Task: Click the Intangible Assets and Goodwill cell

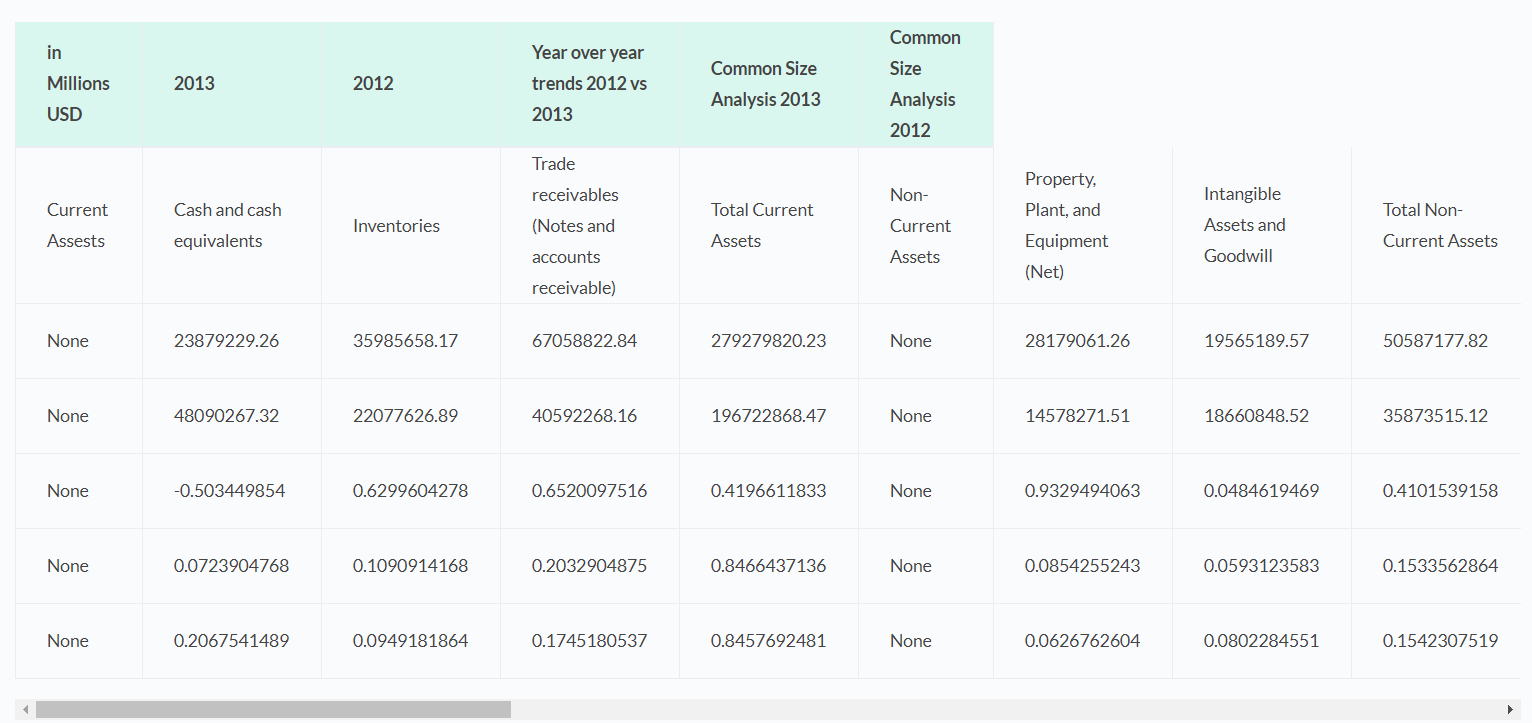Action: point(1244,225)
